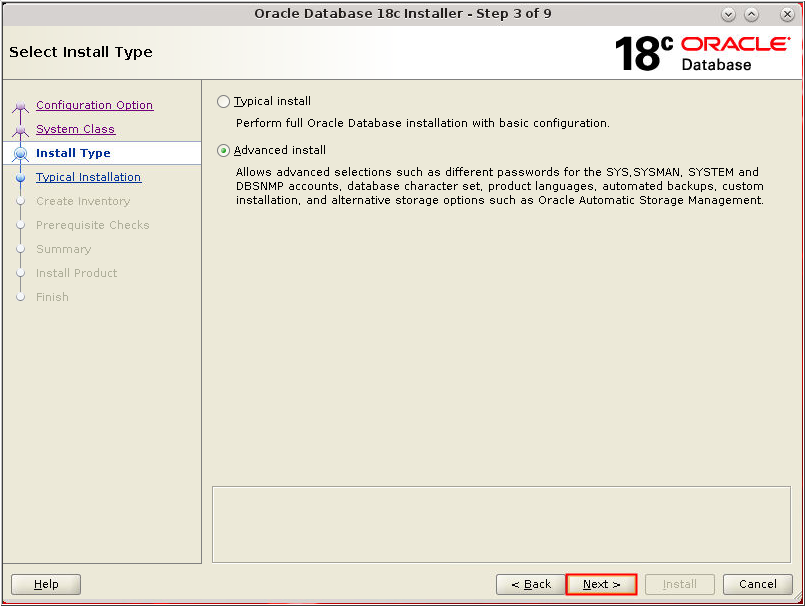Open the Typical Installation link

[x=88, y=177]
